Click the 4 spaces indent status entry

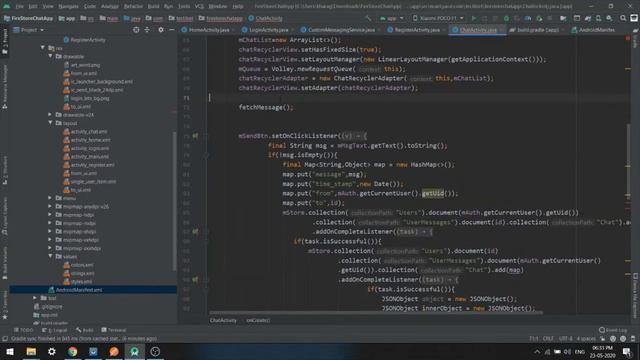click(x=586, y=339)
